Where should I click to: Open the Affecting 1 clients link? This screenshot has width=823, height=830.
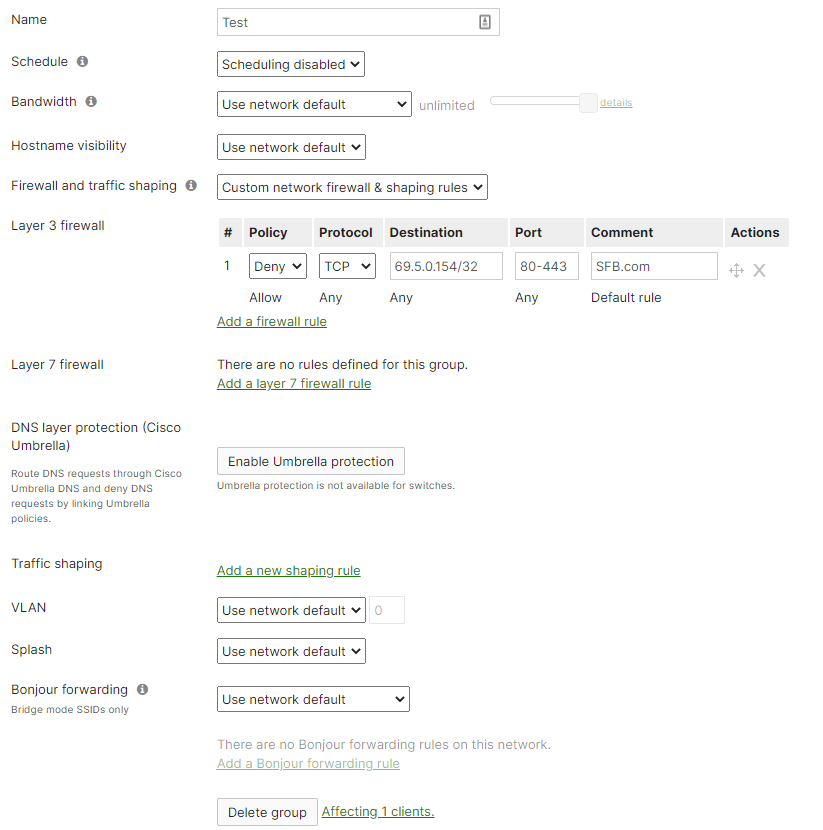(x=378, y=812)
